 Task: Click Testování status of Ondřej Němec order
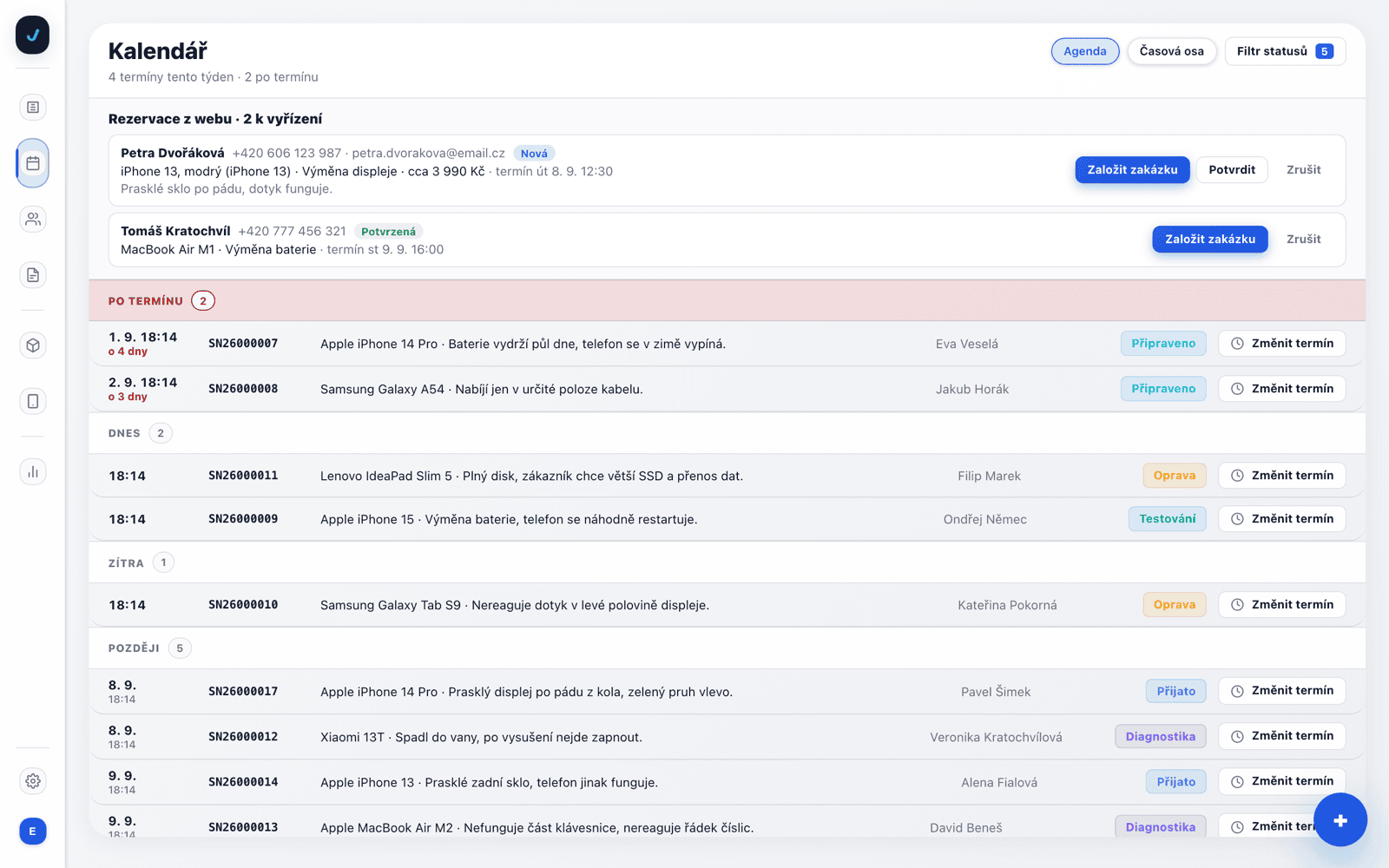[x=1167, y=519]
